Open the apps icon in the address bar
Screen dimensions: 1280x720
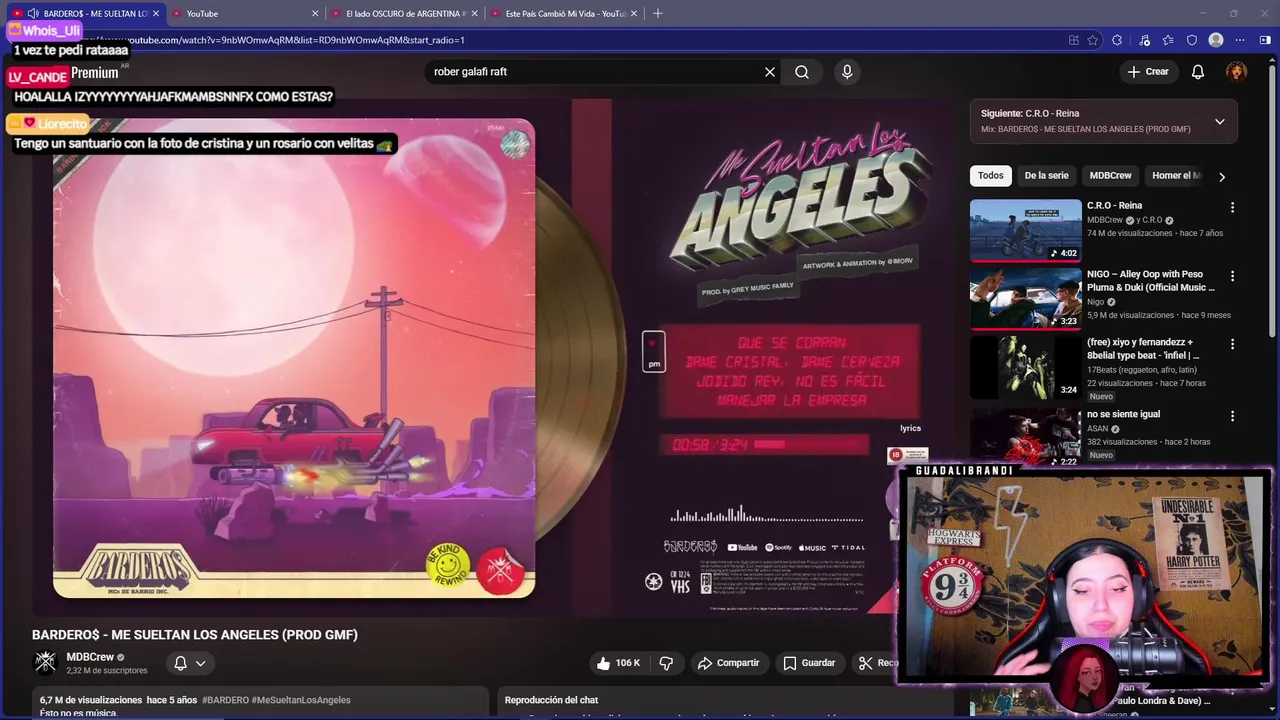(1073, 40)
